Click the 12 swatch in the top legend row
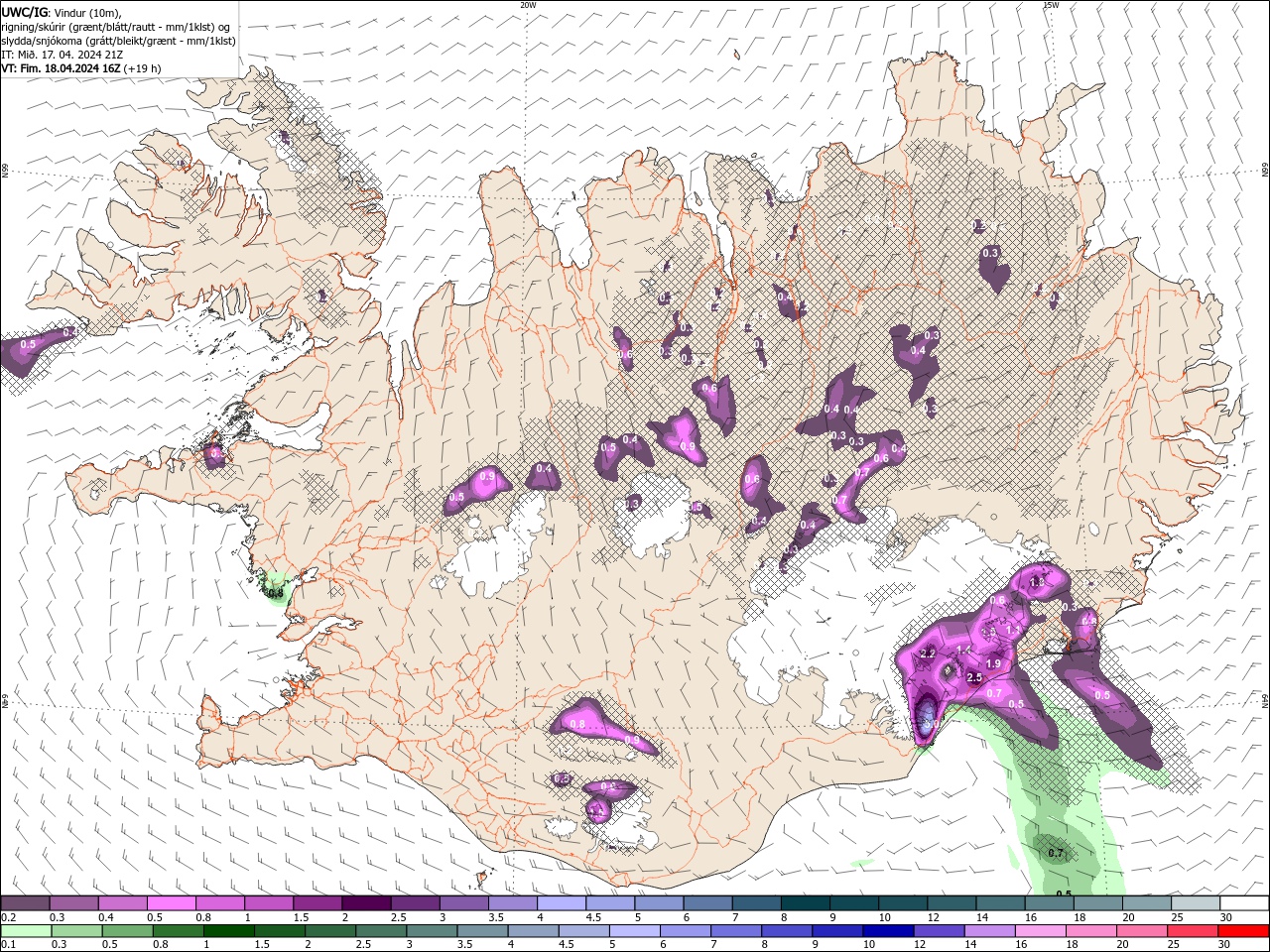Viewport: 1270px width, 952px height. tap(952, 903)
